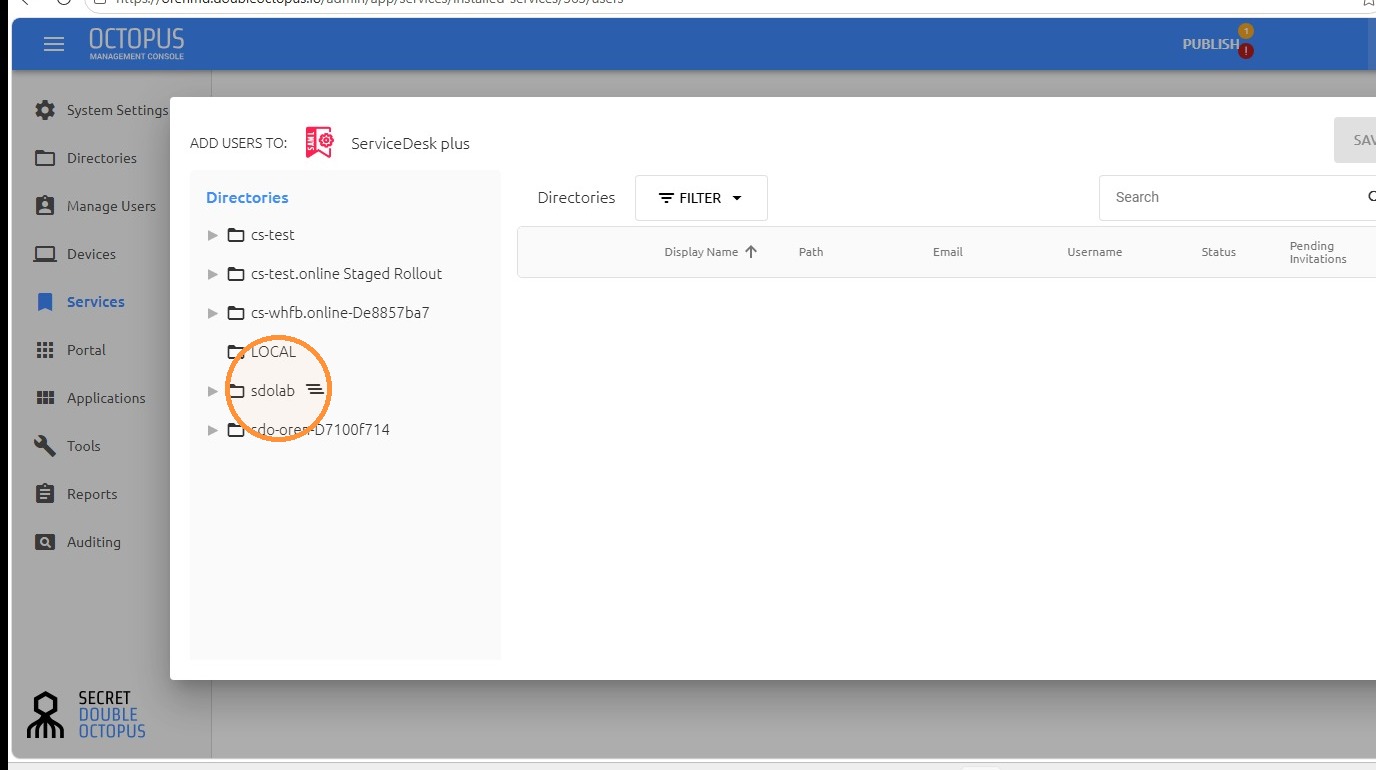The height and width of the screenshot is (770, 1376).
Task: Click the Directories folder icon in the sidebar
Action: click(x=45, y=158)
